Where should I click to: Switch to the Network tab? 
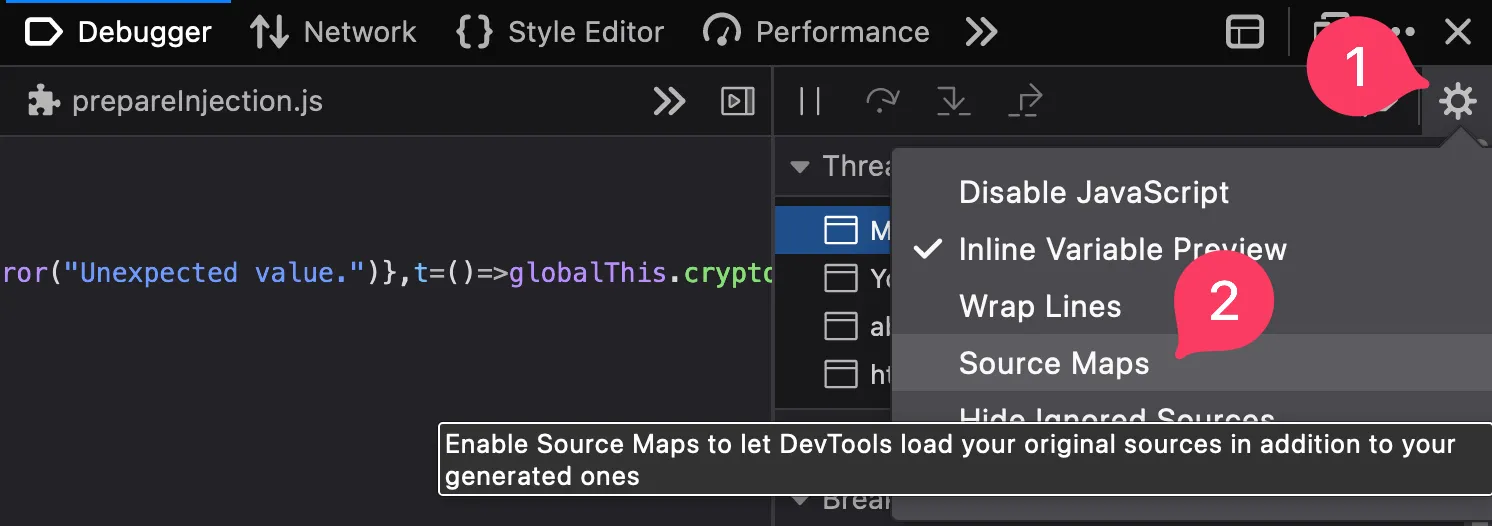[333, 32]
